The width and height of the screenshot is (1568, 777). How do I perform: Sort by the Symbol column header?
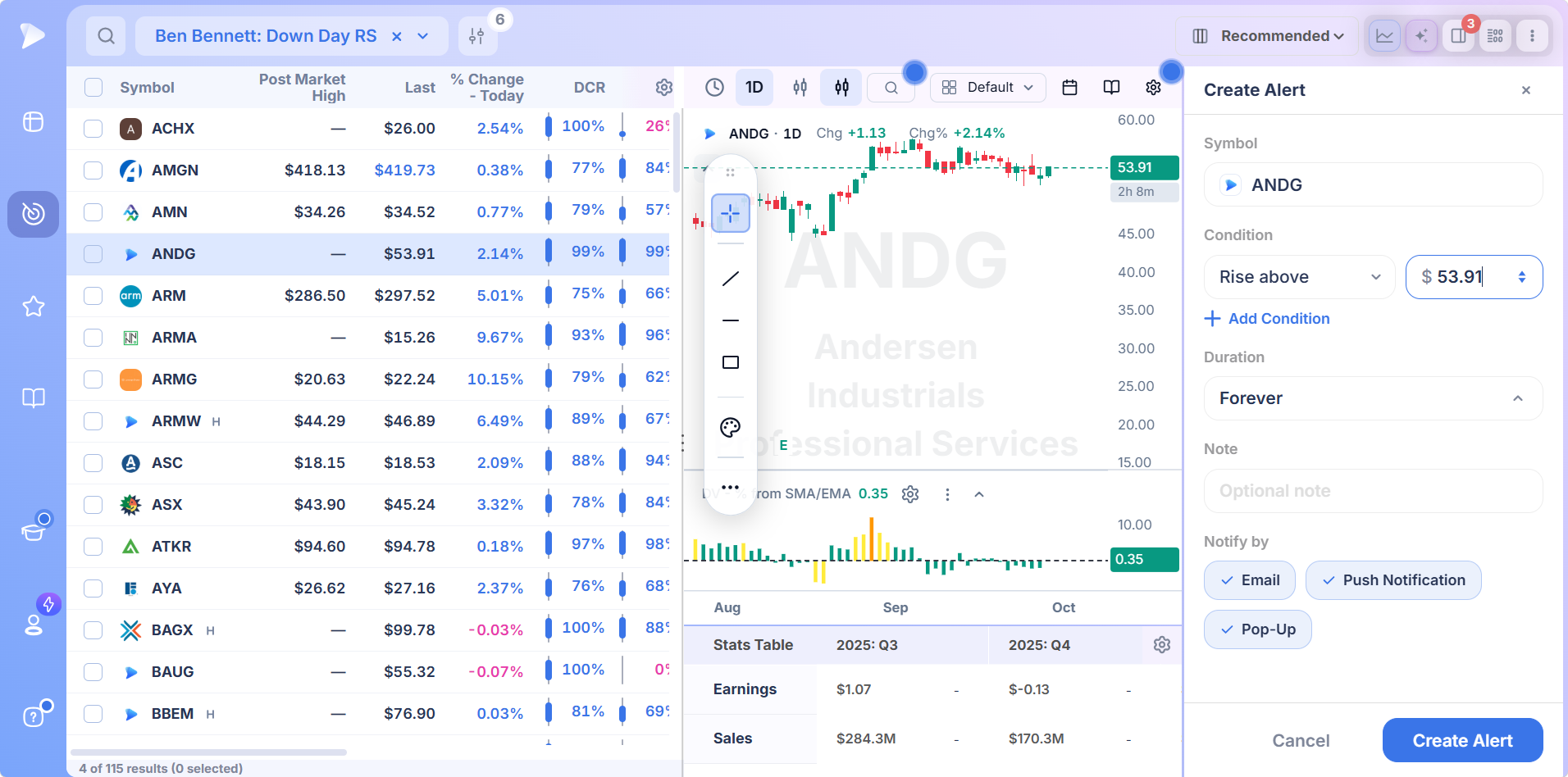[x=147, y=88]
